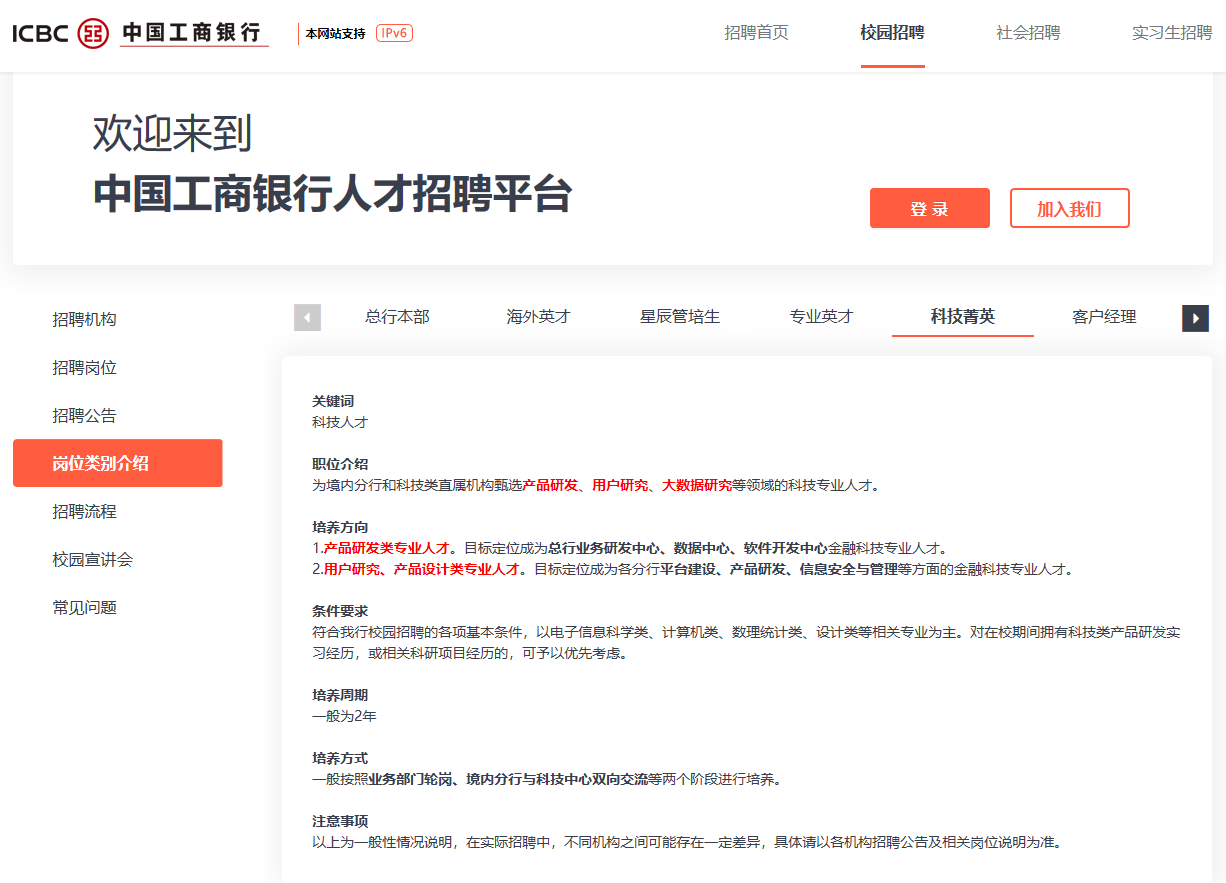The image size is (1226, 883).
Task: Select the 科技菁英 tab
Action: 963,316
